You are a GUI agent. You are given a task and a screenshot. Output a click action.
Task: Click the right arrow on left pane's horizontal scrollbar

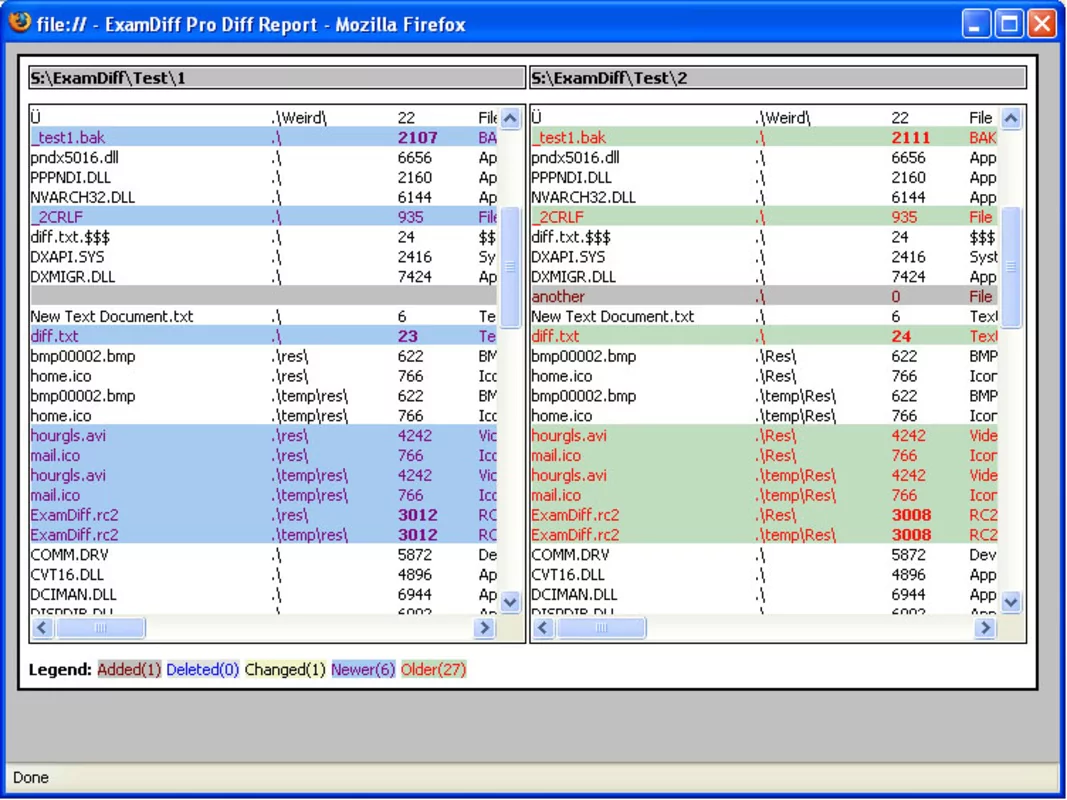point(484,627)
